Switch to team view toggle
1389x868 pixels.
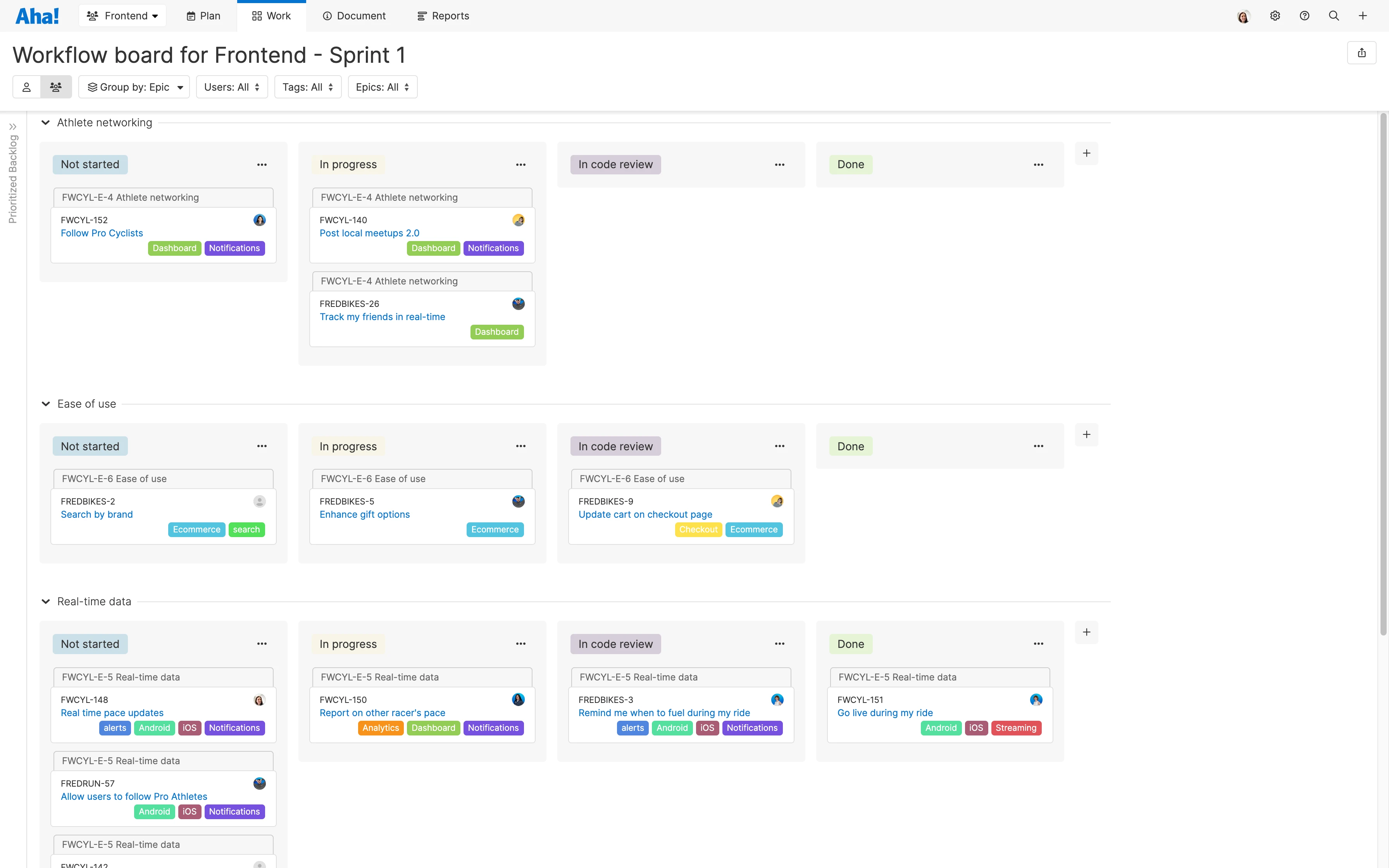56,87
